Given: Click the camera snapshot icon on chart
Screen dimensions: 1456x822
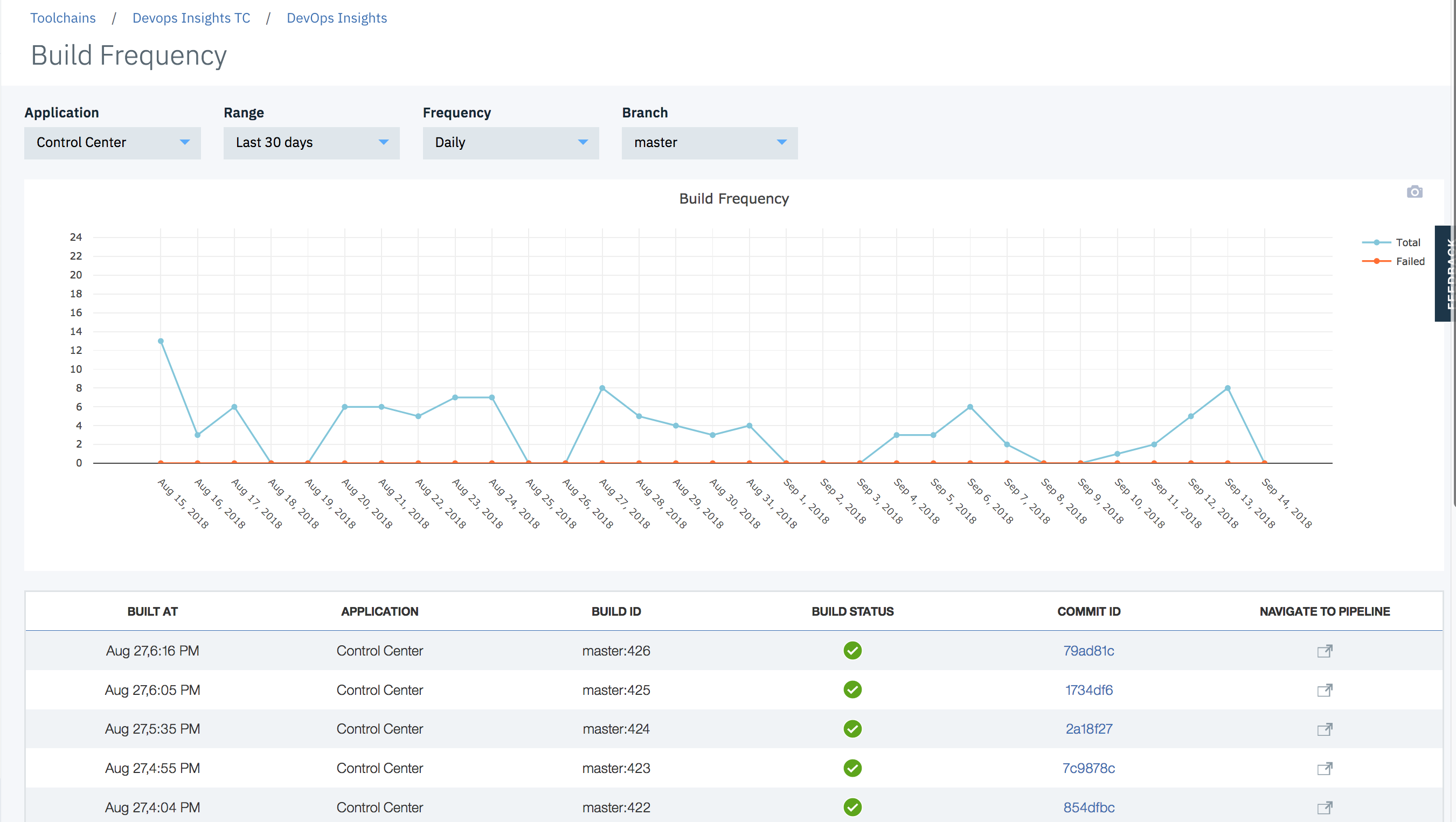Looking at the screenshot, I should [1414, 192].
